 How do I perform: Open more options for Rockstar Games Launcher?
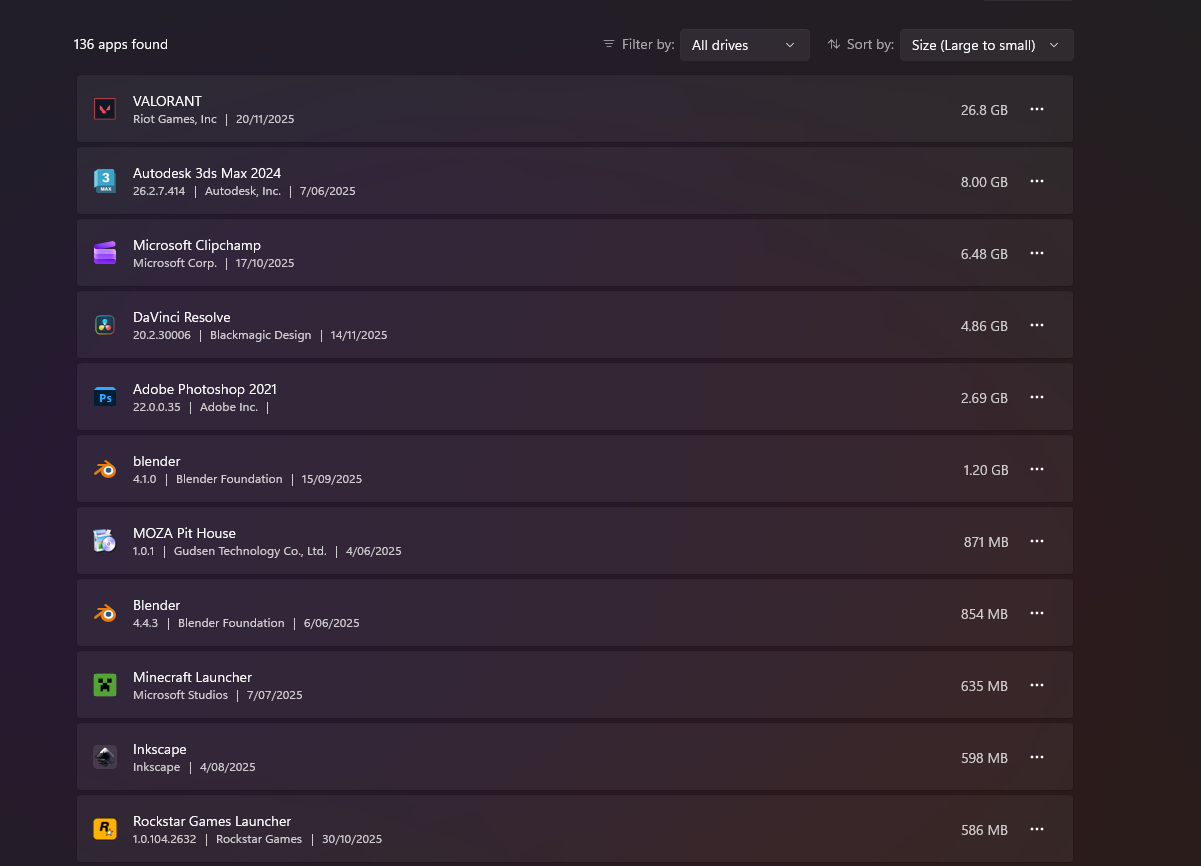pos(1037,829)
